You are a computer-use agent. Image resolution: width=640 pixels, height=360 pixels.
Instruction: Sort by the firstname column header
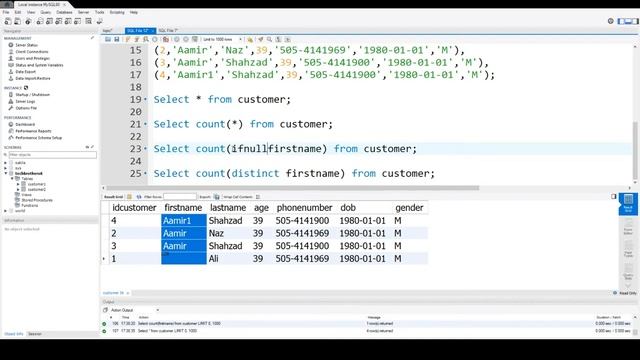click(183, 208)
